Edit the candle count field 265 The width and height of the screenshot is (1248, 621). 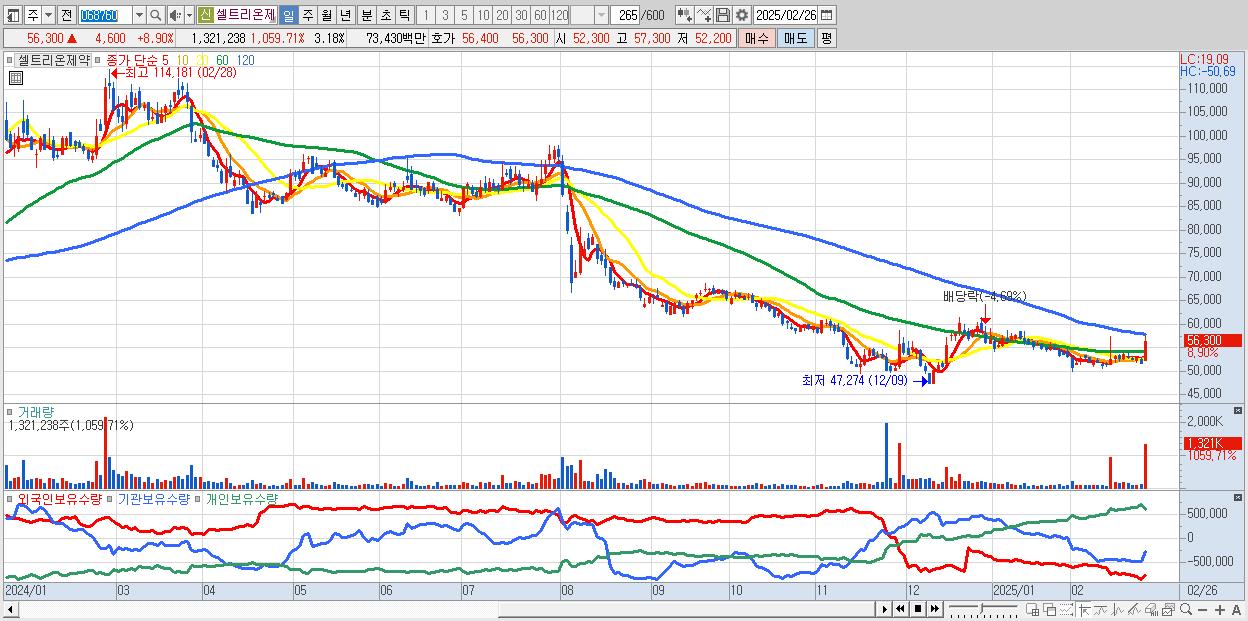pyautogui.click(x=624, y=15)
